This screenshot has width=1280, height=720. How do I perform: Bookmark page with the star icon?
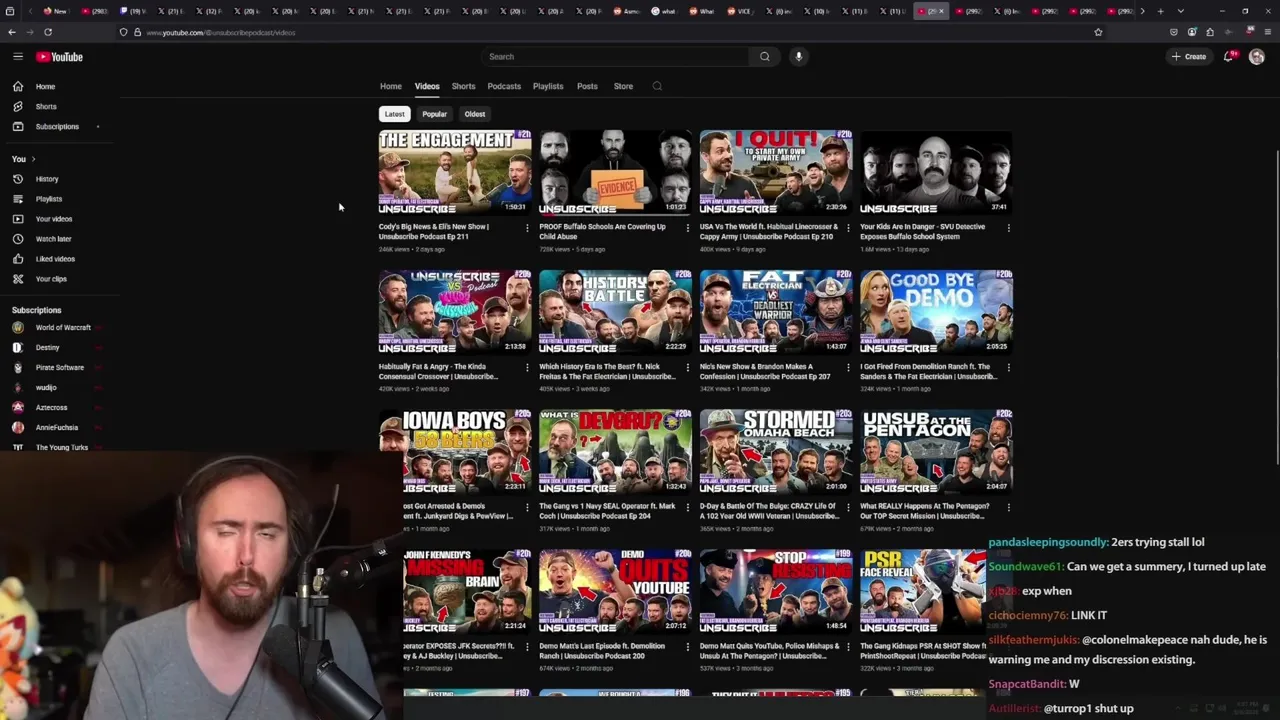pyautogui.click(x=1098, y=32)
